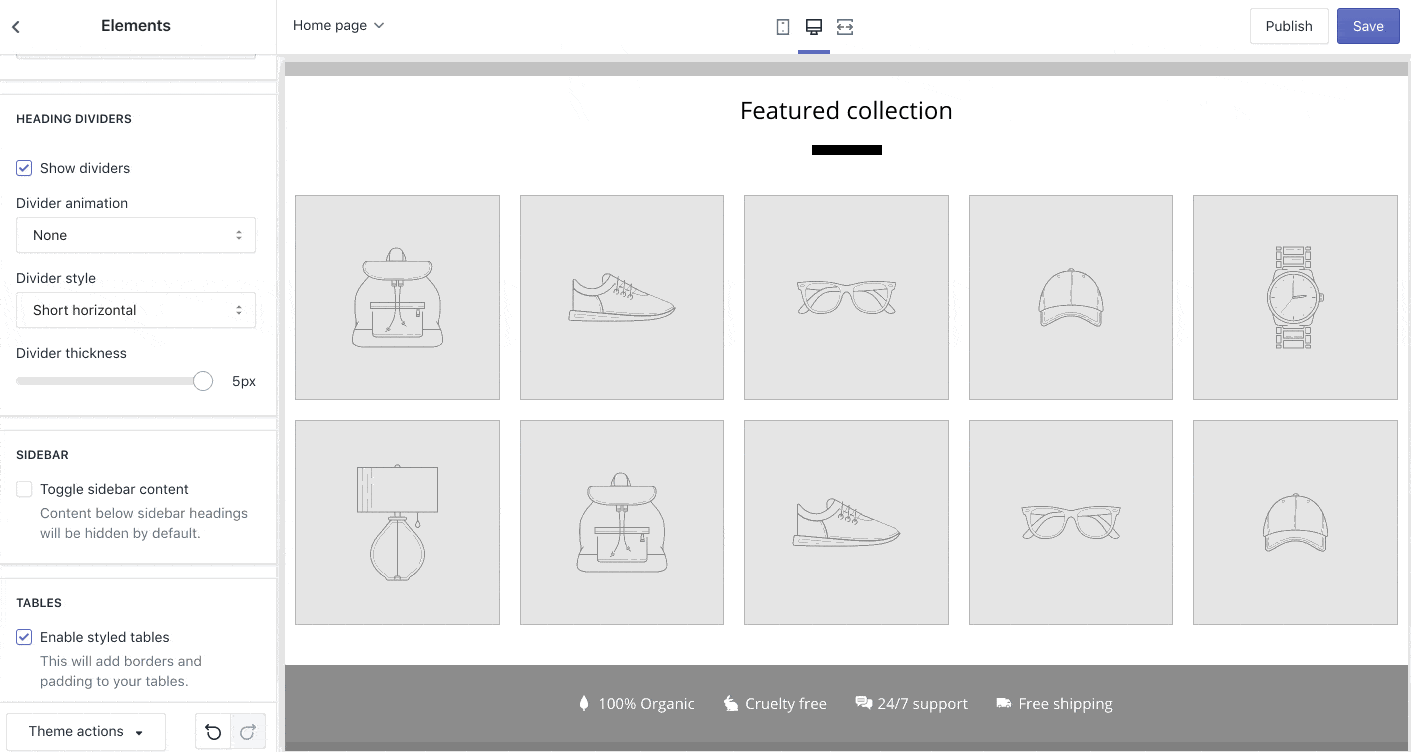Viewport: 1411px width, 752px height.
Task: Click the back arrow beside Elements
Action: coord(15,26)
